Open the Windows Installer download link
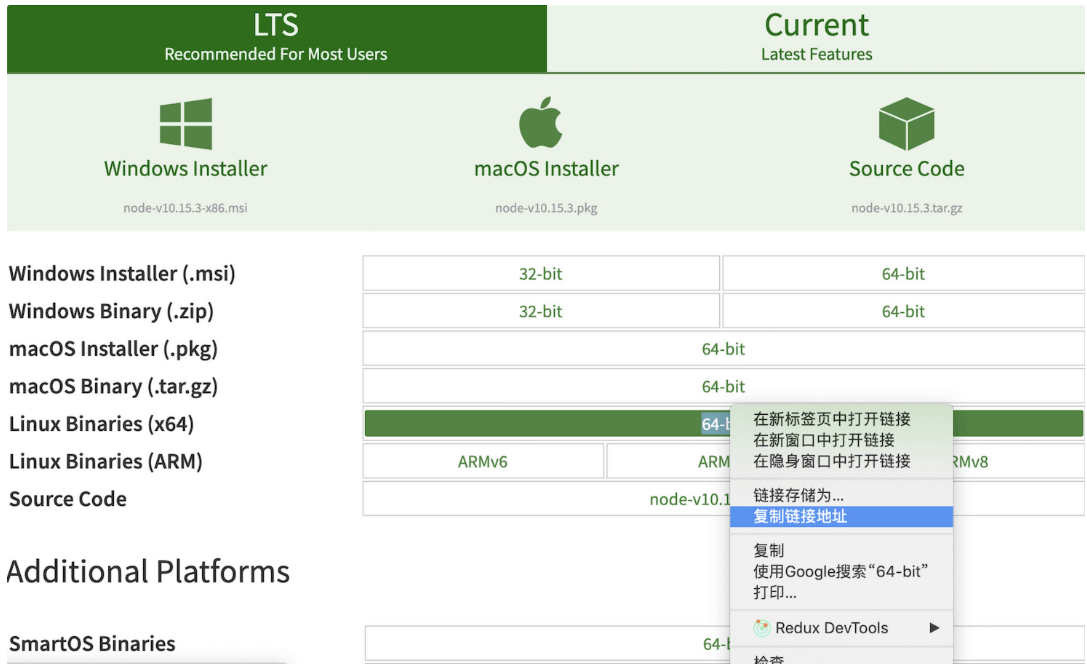 (x=186, y=168)
